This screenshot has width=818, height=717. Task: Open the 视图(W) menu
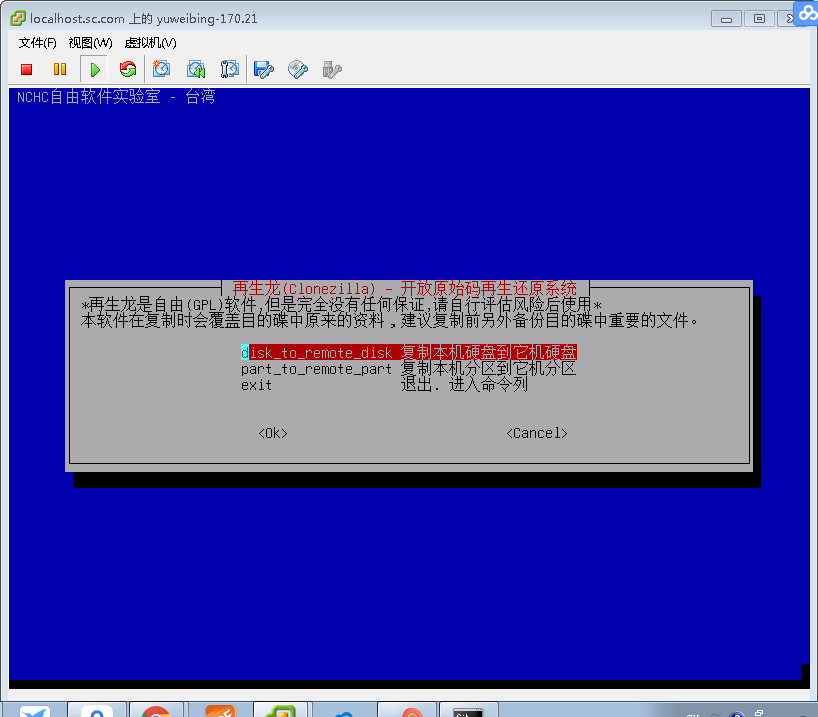click(90, 43)
